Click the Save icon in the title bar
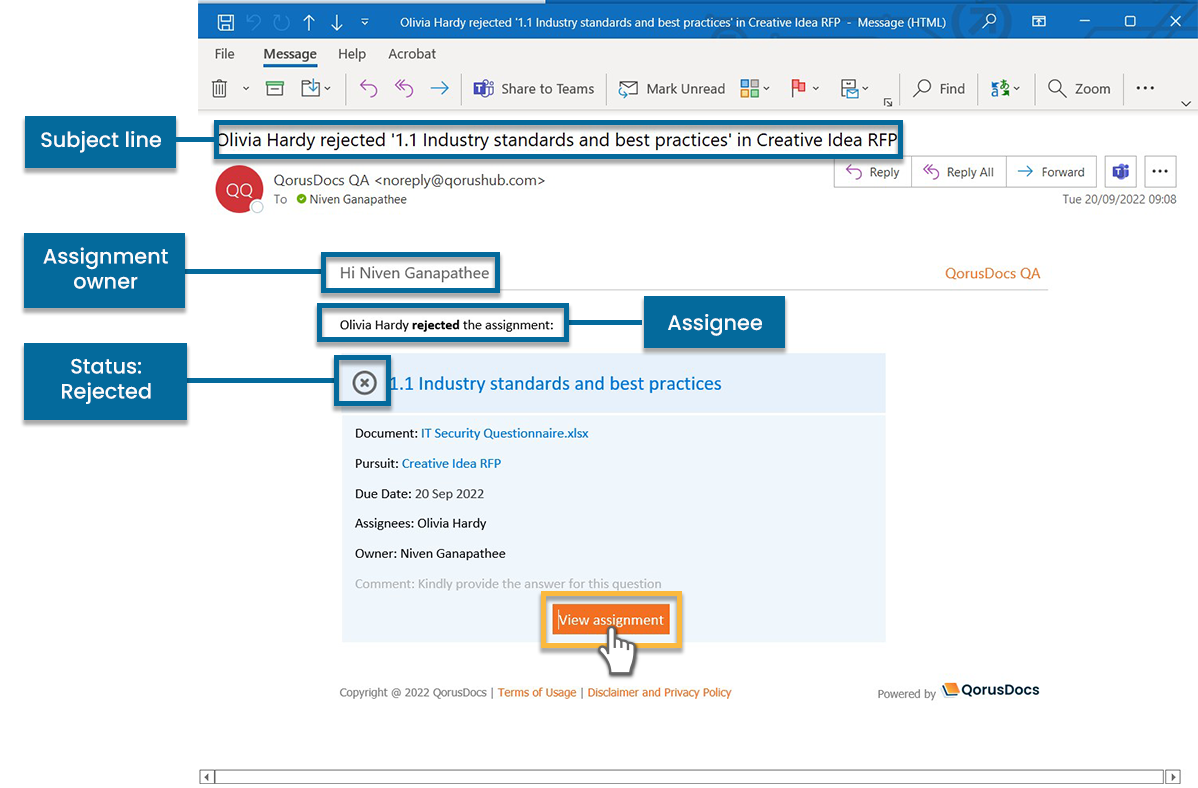The width and height of the screenshot is (1198, 788). click(225, 22)
